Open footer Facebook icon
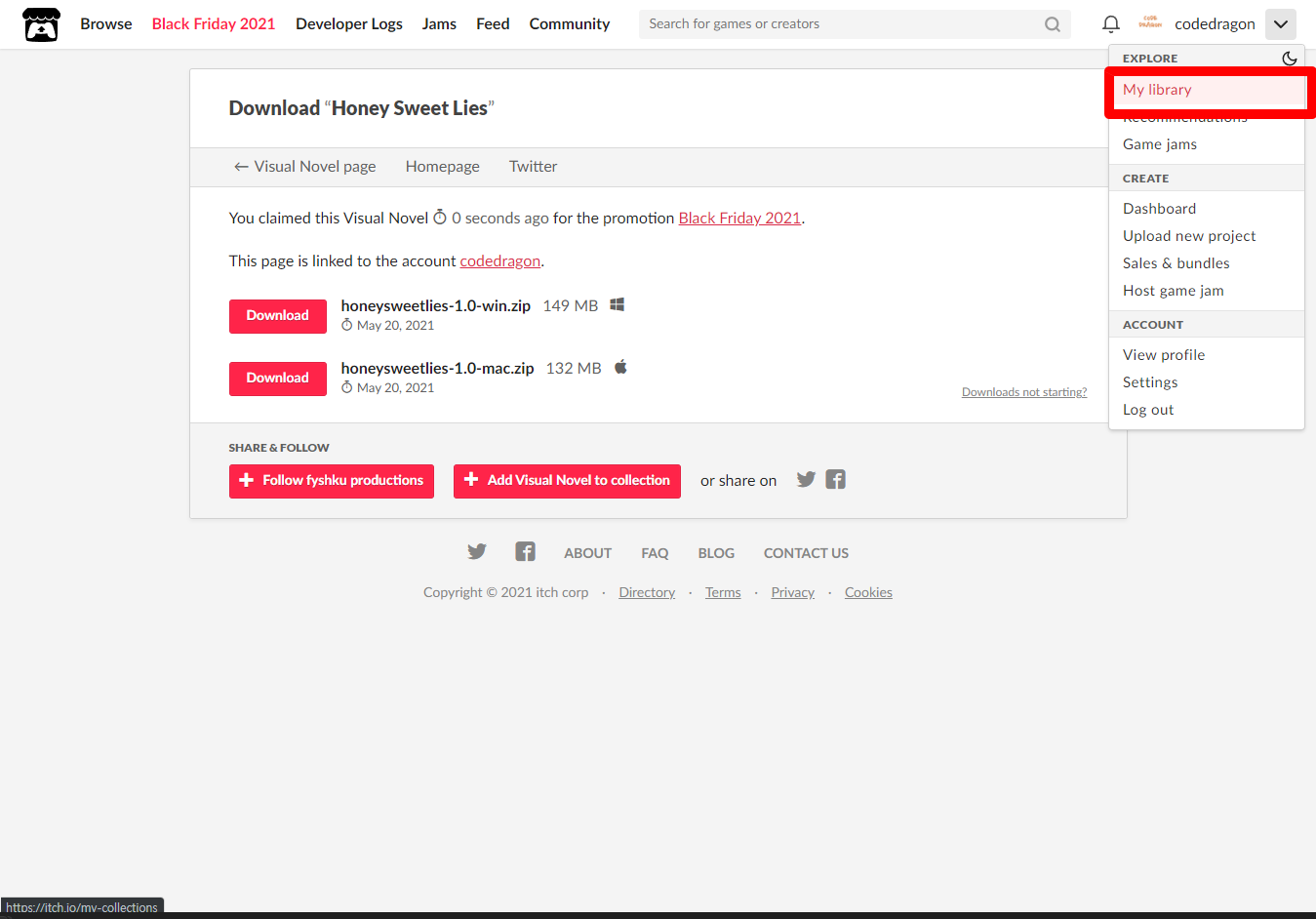The width and height of the screenshot is (1316, 919). [526, 552]
